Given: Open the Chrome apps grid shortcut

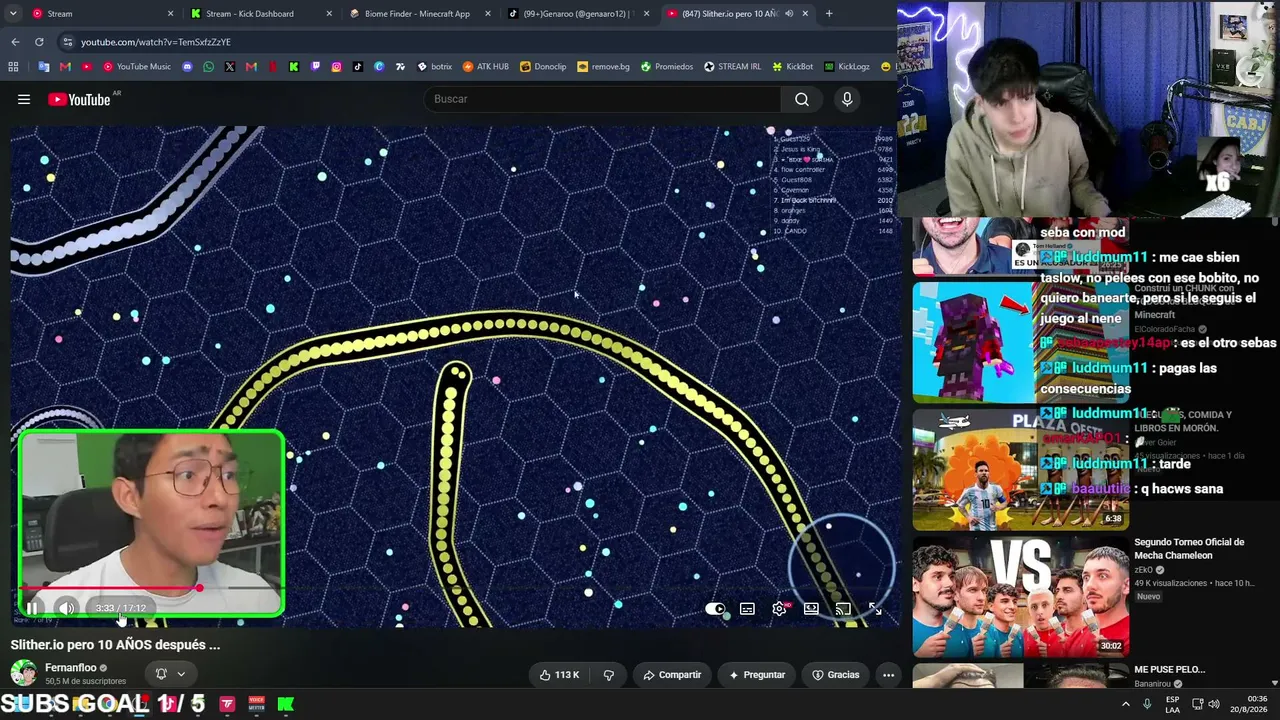Looking at the screenshot, I should pyautogui.click(x=13, y=67).
